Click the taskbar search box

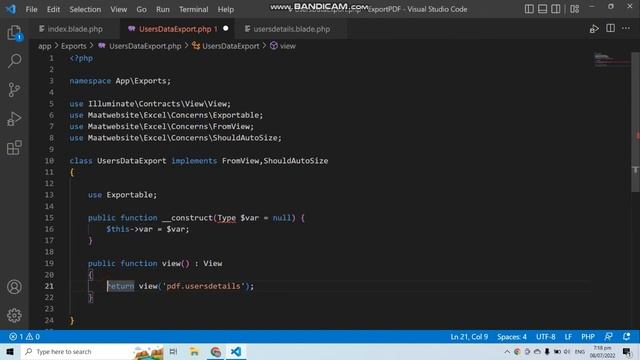[92, 351]
